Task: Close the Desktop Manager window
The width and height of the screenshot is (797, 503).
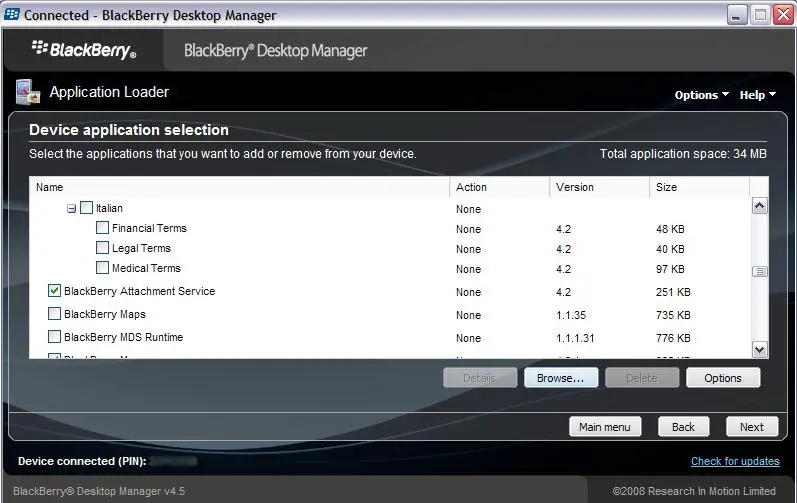Action: tap(784, 15)
